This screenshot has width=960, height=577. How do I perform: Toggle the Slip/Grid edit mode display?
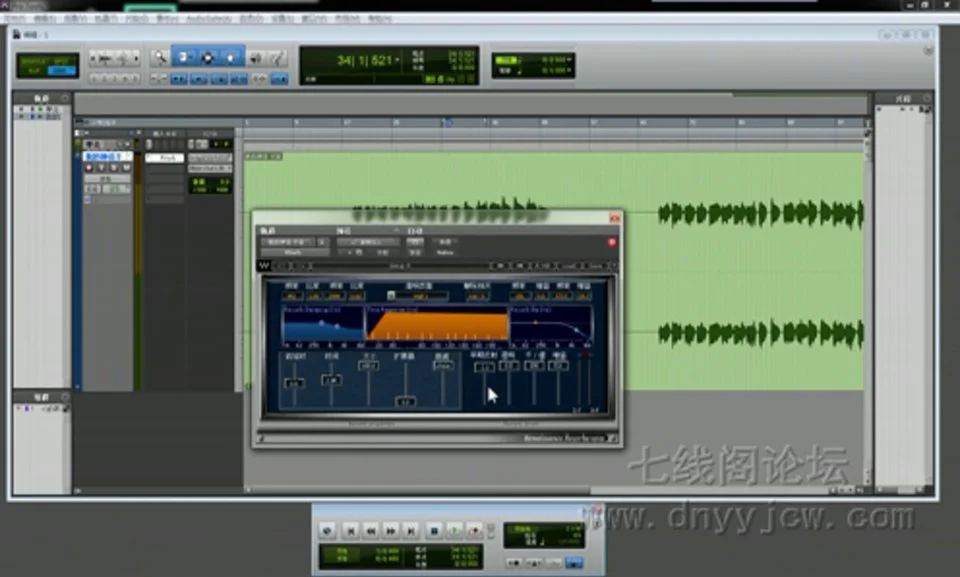[48, 66]
